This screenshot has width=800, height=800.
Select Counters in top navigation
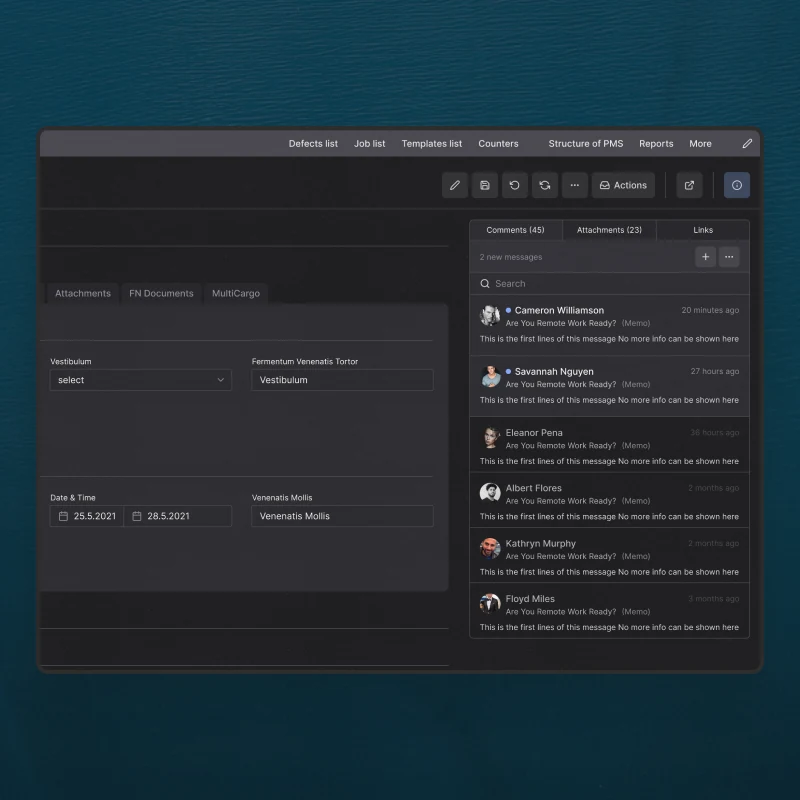coord(498,144)
